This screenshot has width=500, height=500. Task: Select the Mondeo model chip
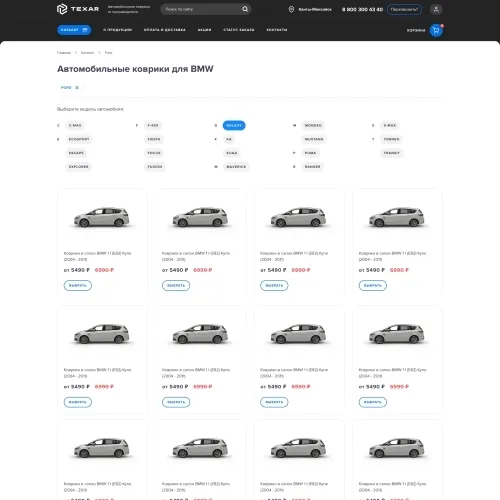313,125
